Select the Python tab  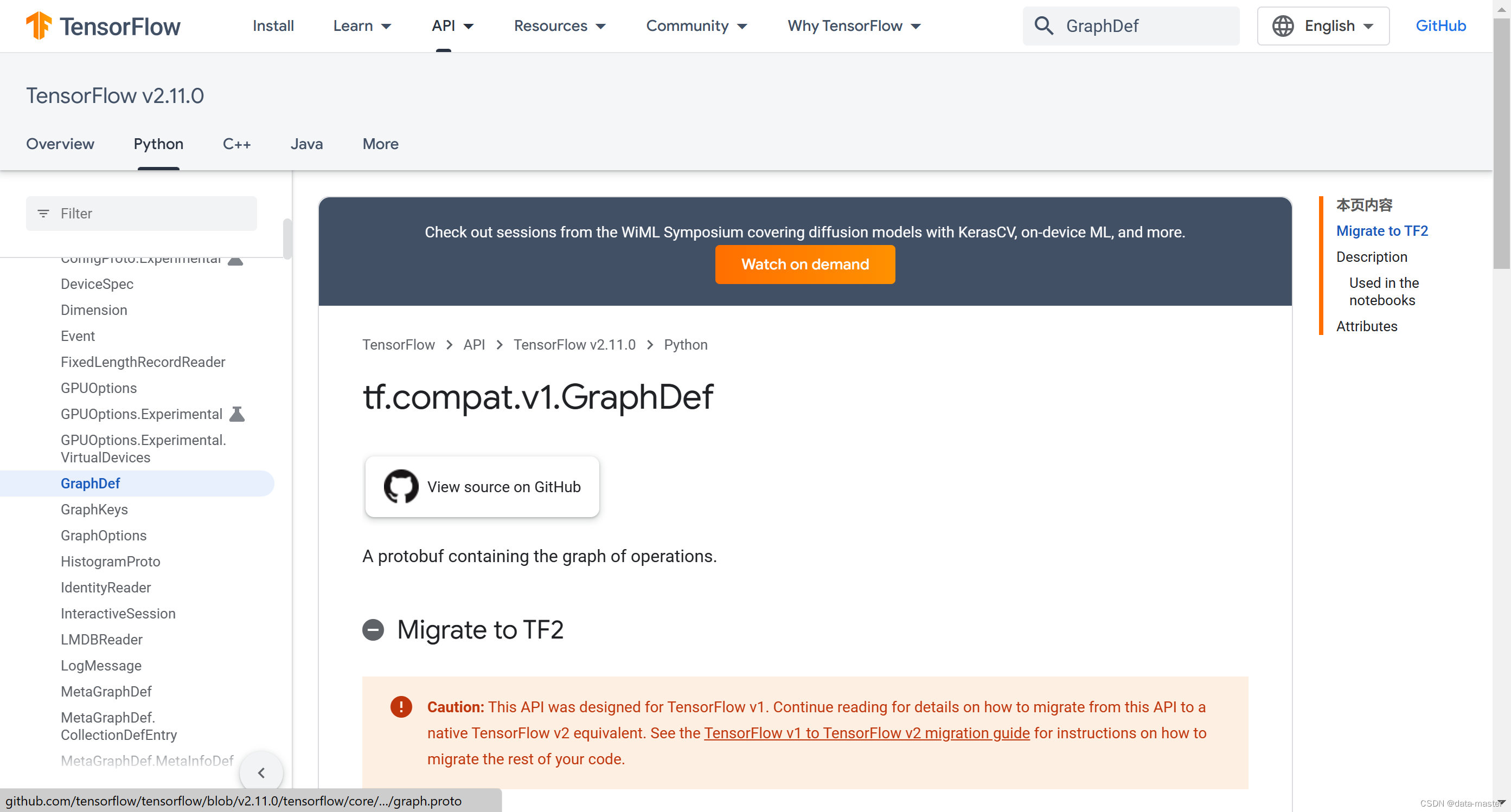coord(158,143)
